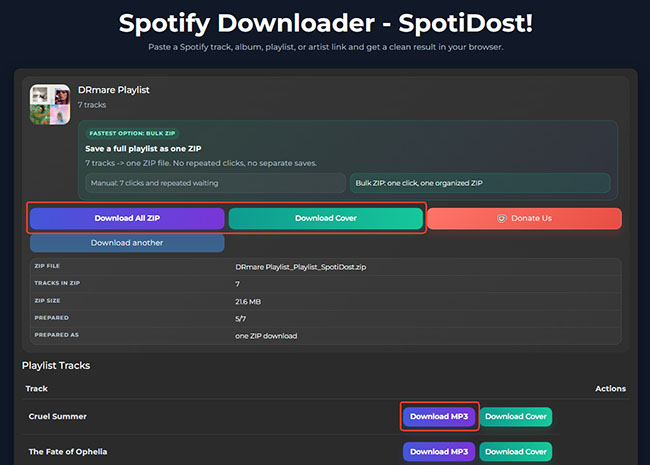
Task: Click the 'one ZIP download' value
Action: tap(266, 336)
